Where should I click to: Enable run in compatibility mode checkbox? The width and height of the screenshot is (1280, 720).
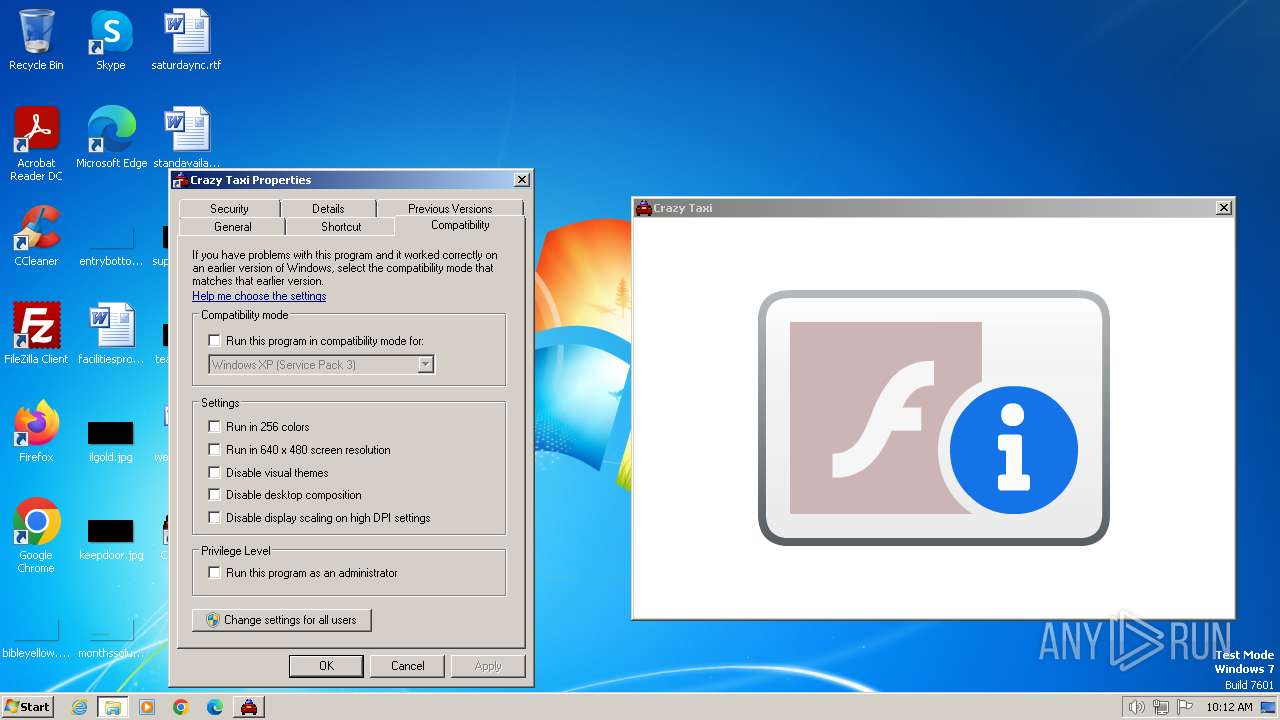214,341
